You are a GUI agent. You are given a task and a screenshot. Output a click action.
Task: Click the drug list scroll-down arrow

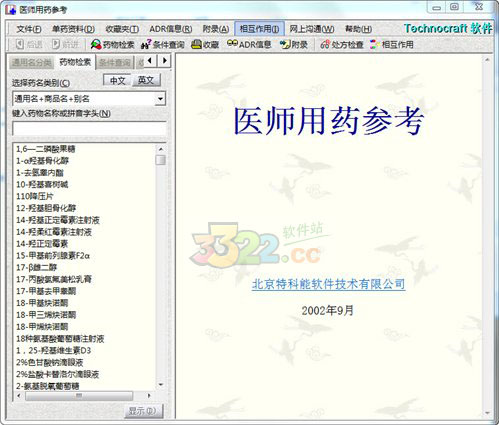click(161, 385)
